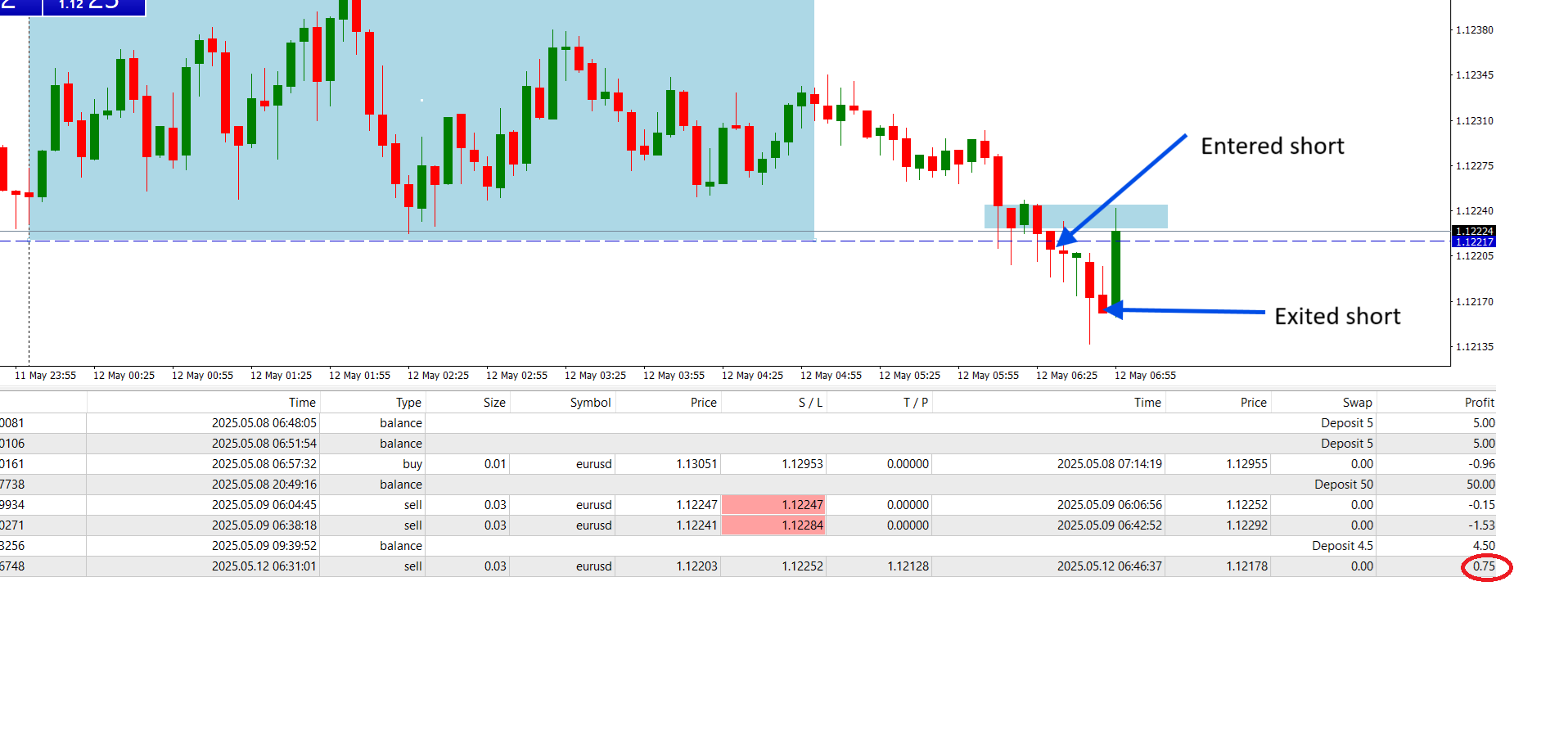The width and height of the screenshot is (1568, 753).
Task: Click the Swap column header
Action: 1357,403
